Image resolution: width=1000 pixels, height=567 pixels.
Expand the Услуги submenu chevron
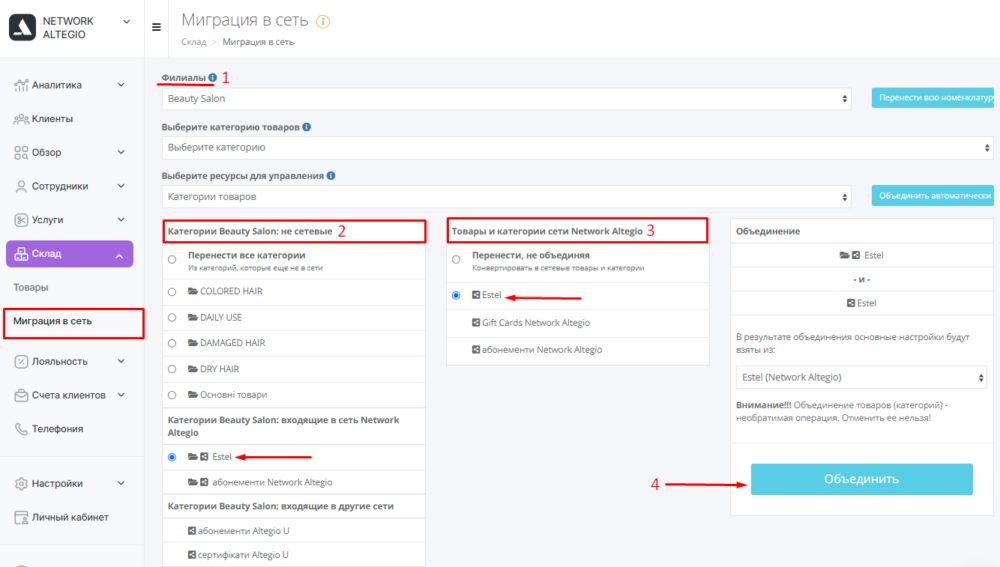121,220
